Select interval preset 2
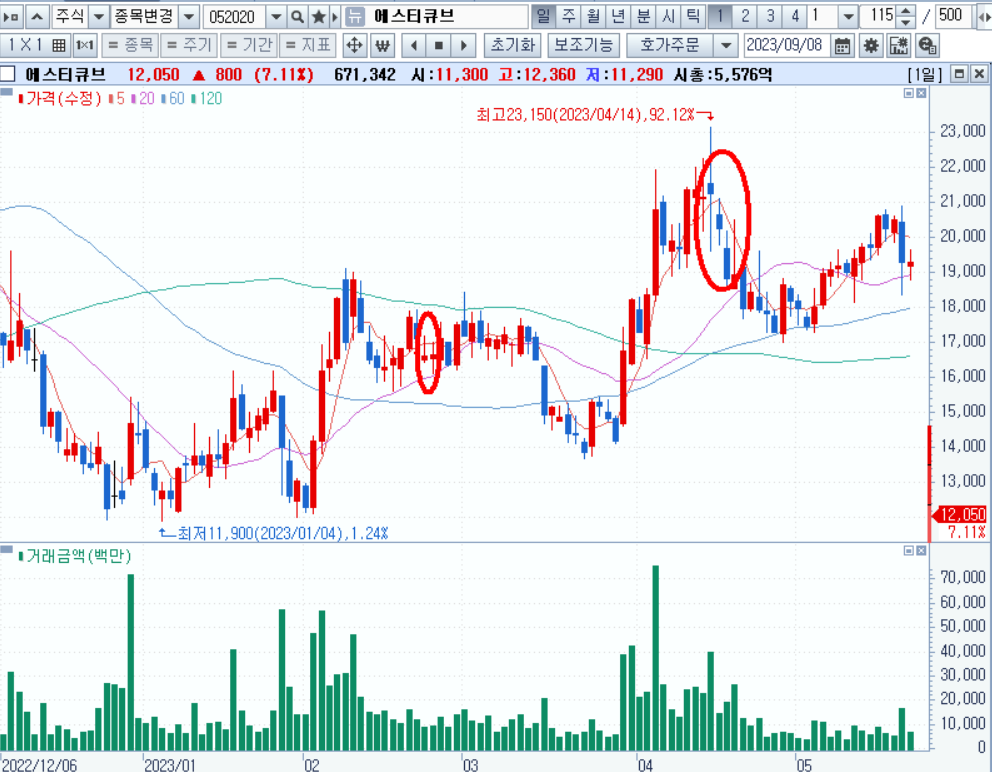The width and height of the screenshot is (992, 772). 745,16
